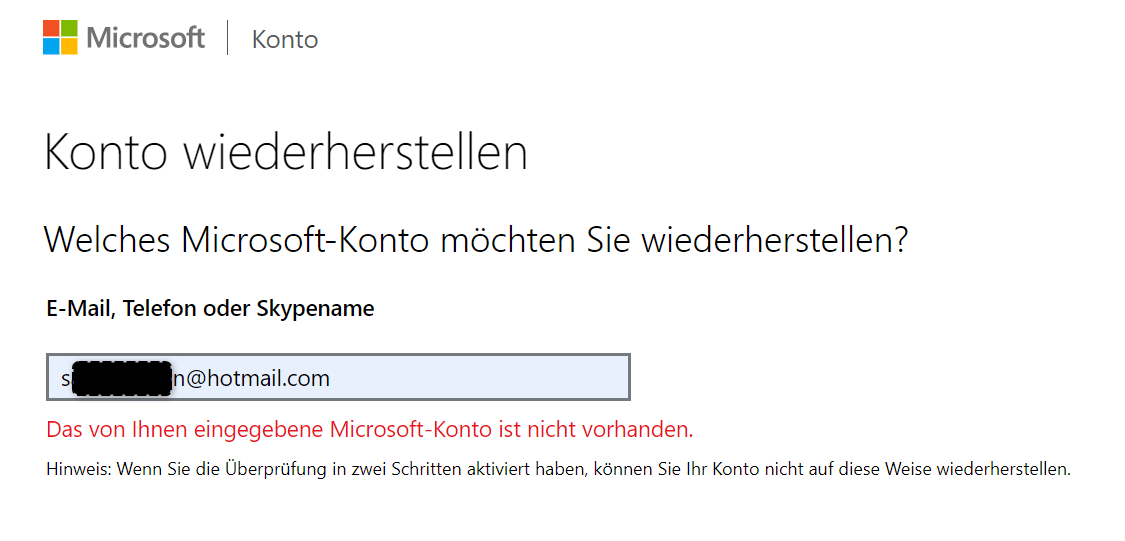The width and height of the screenshot is (1125, 541).
Task: Click the E-Mail, Telefon oder Skypename label
Action: click(210, 309)
